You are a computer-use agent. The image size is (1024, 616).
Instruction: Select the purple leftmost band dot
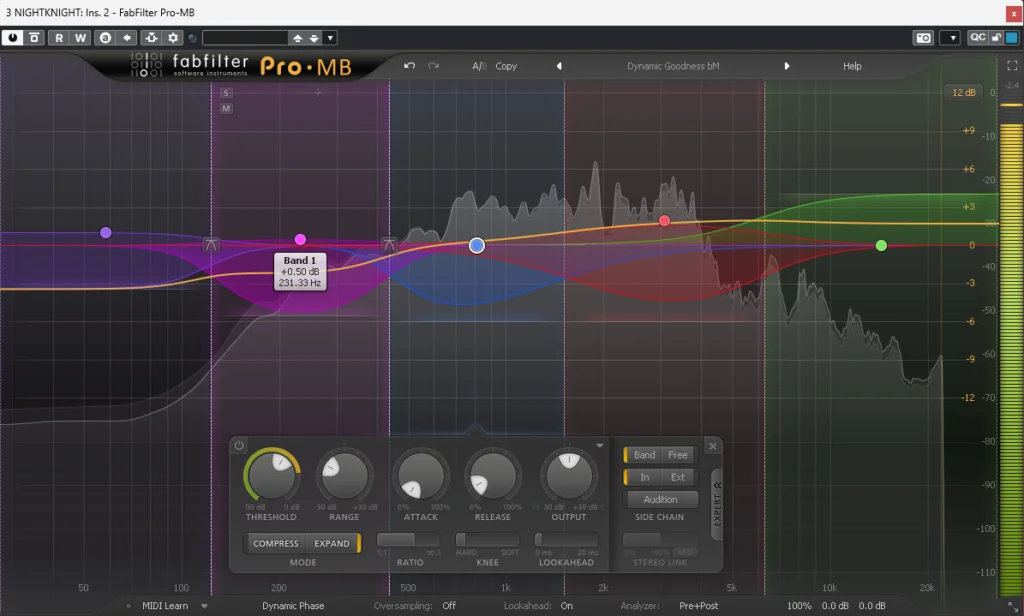point(106,233)
